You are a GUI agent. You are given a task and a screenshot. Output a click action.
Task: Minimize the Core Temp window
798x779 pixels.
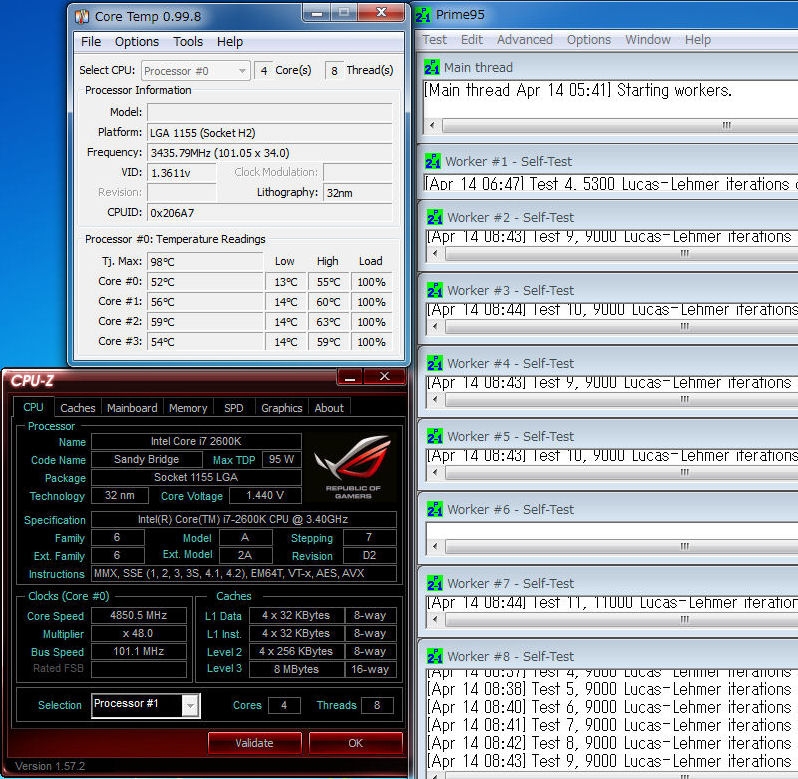[317, 13]
